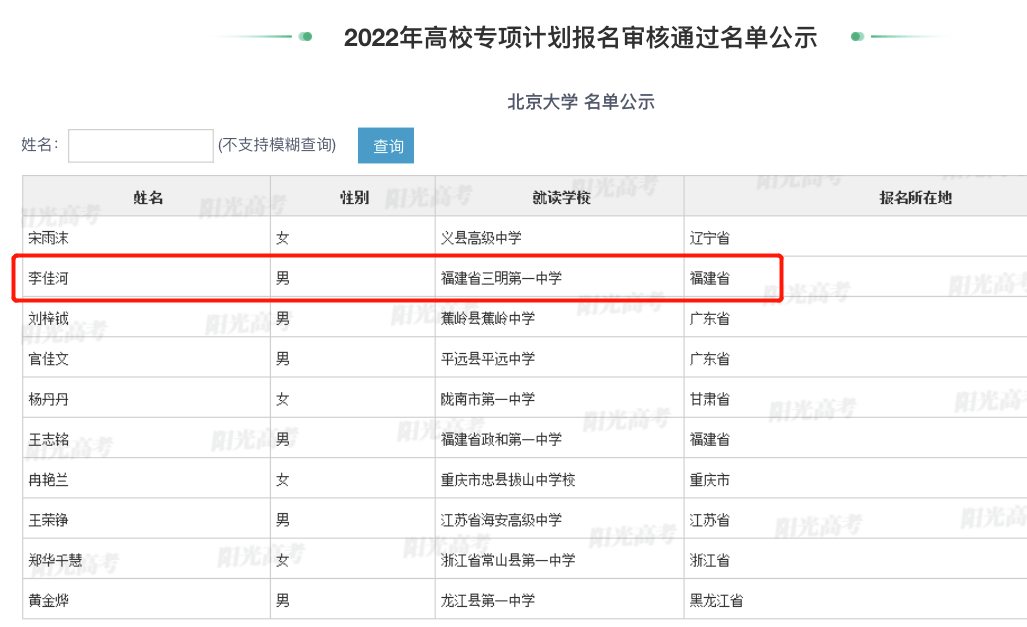Click gender 男 in 王荣铮's row
Screen dimensions: 1027x627
click(282, 520)
